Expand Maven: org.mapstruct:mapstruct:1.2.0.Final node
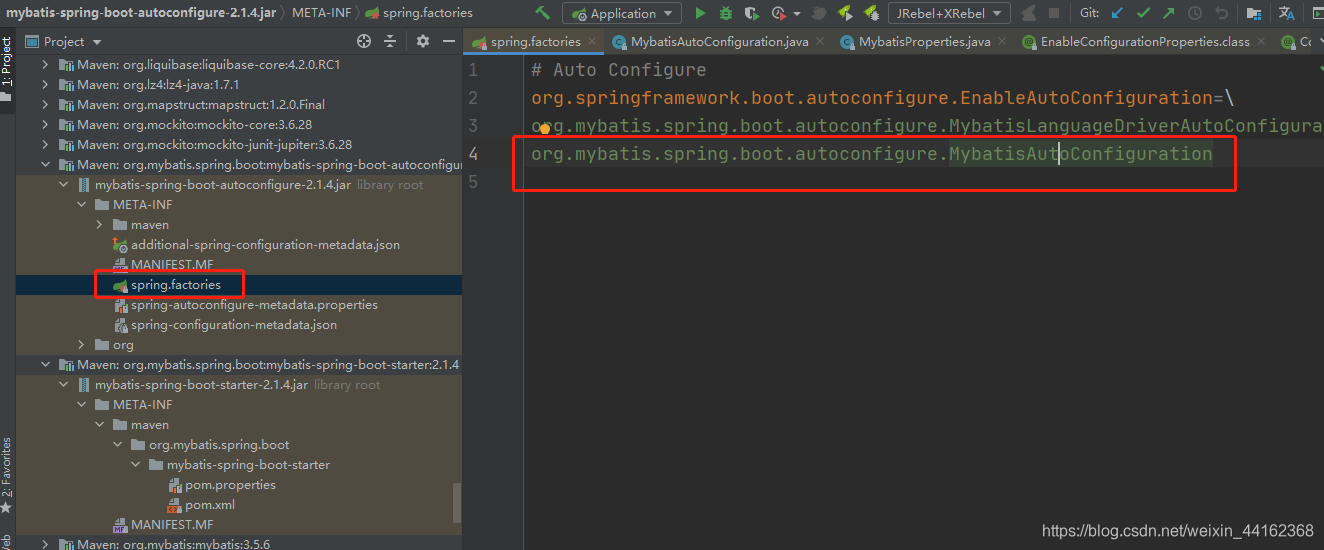The height and width of the screenshot is (550, 1324). pyautogui.click(x=45, y=104)
